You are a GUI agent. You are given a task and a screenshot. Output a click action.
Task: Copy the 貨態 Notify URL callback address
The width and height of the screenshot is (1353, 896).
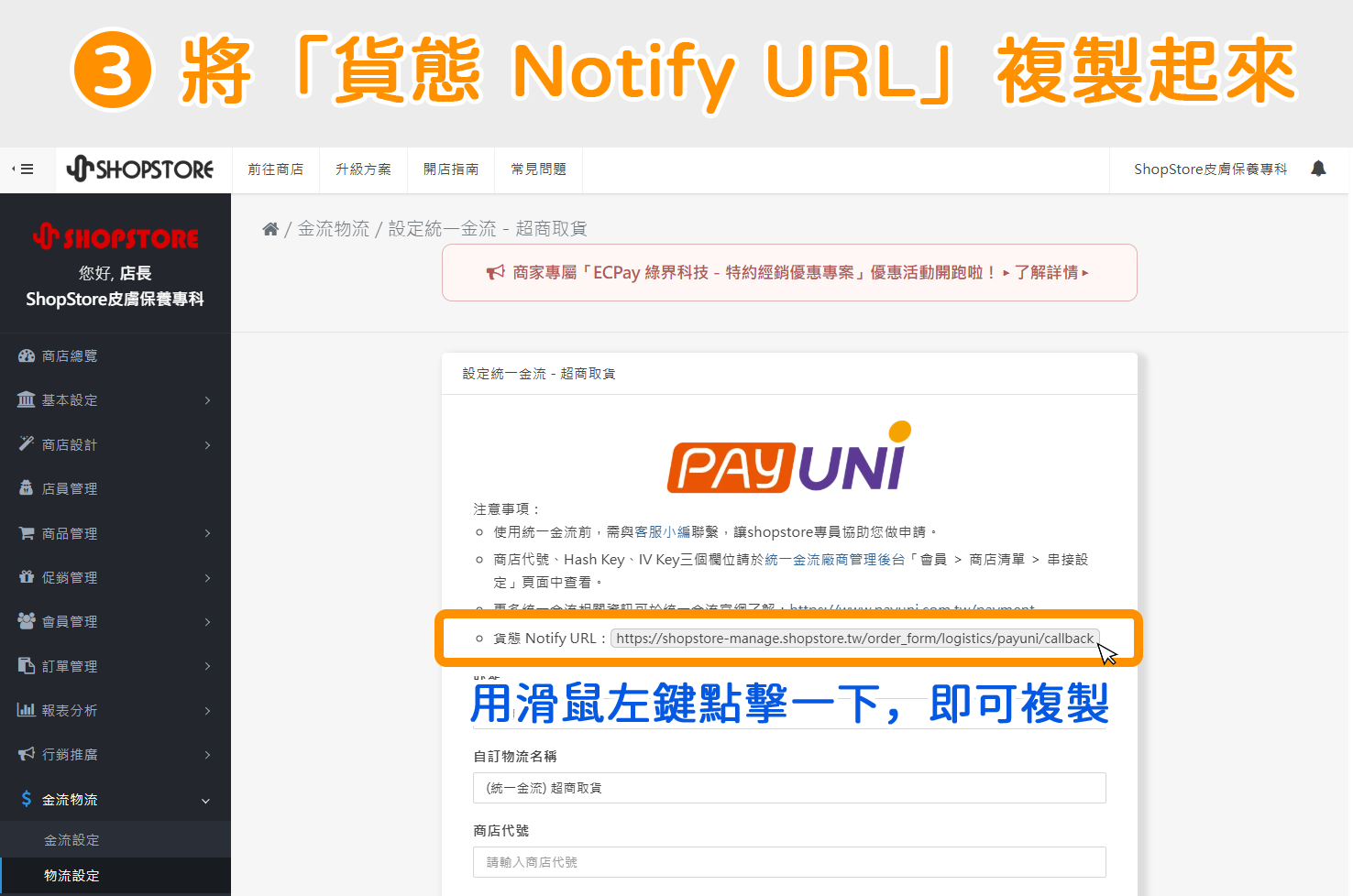pos(855,639)
